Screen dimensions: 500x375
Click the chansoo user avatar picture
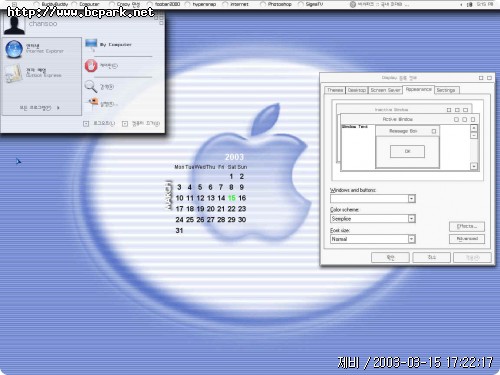point(14,25)
